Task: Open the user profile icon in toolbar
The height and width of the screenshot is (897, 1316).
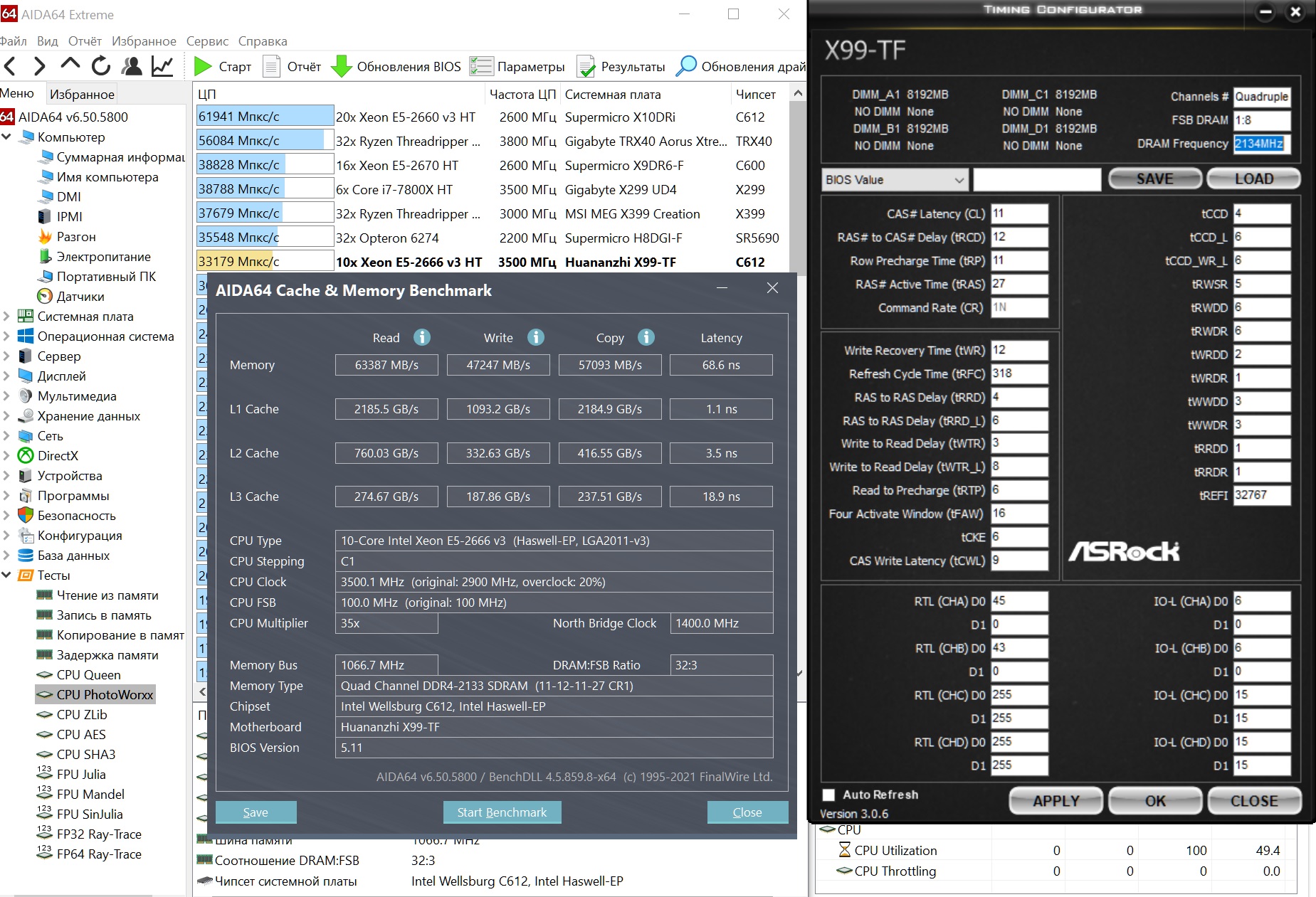Action: (132, 66)
